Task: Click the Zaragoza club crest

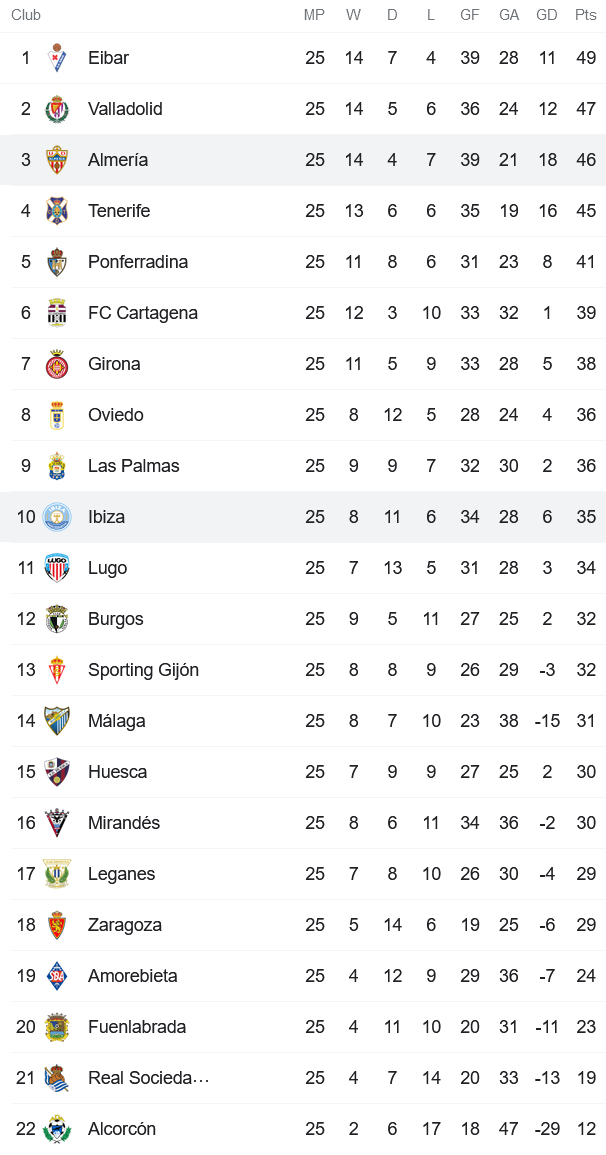Action: click(x=59, y=925)
